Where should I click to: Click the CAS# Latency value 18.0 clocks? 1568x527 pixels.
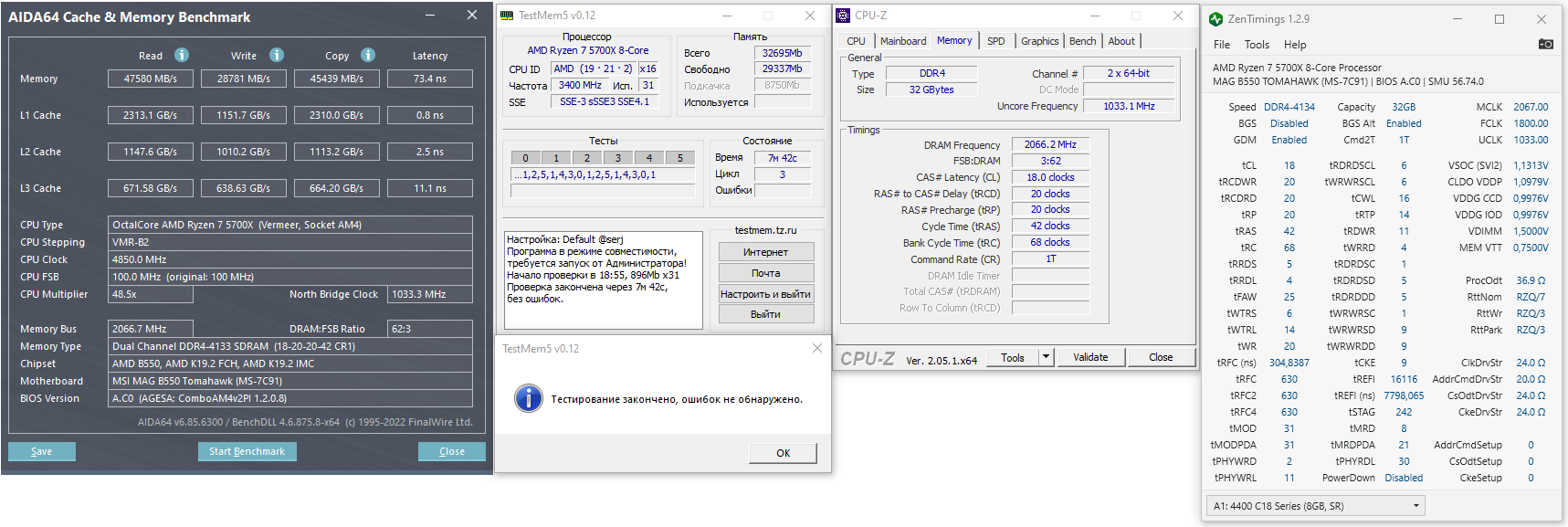coord(1050,177)
